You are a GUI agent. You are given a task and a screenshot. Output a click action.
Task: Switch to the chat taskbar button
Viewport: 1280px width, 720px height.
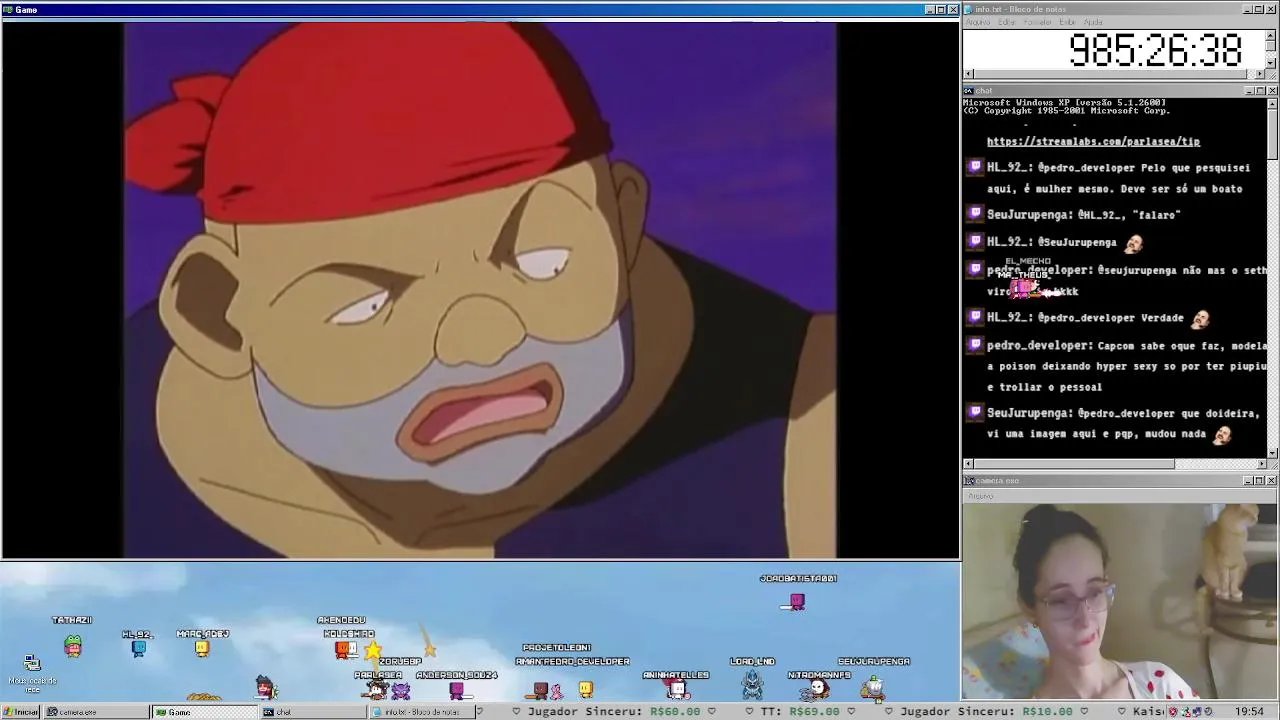(x=312, y=712)
